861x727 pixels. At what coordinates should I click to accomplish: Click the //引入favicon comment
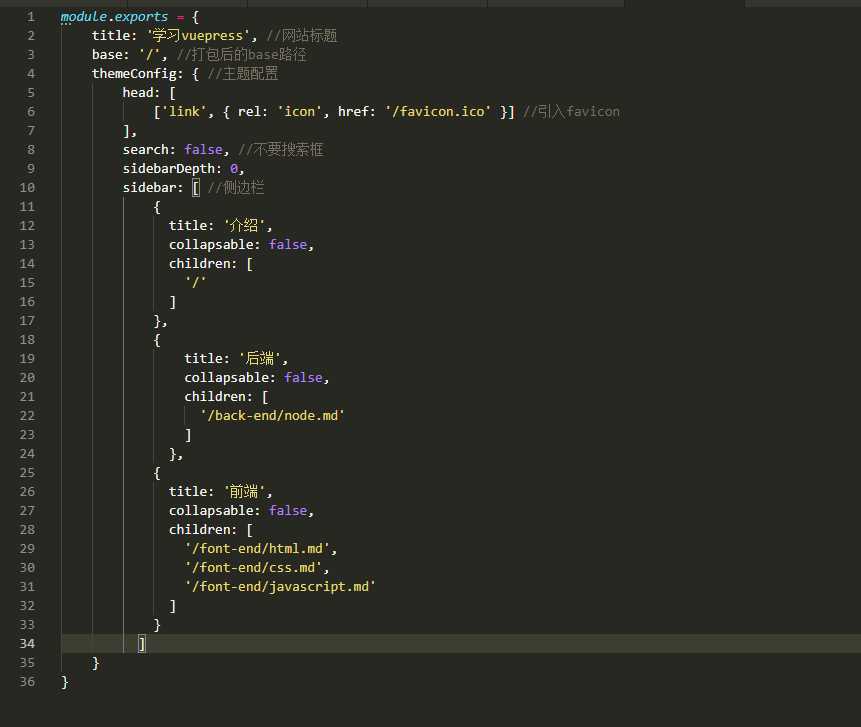[571, 112]
